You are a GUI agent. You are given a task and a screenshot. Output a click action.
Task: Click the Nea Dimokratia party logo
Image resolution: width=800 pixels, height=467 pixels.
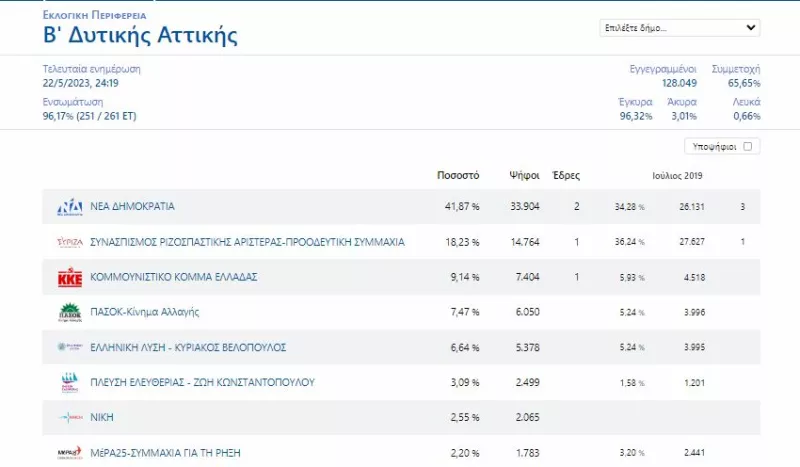69,207
